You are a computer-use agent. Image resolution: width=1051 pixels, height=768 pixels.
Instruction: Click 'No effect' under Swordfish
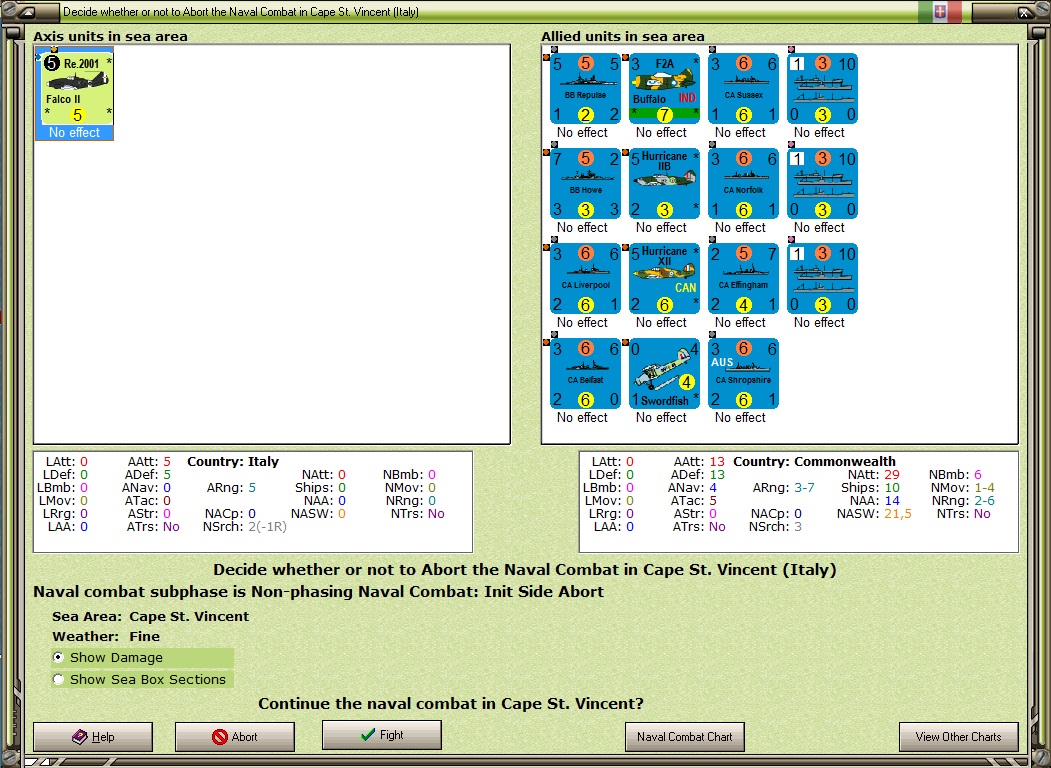pos(661,418)
